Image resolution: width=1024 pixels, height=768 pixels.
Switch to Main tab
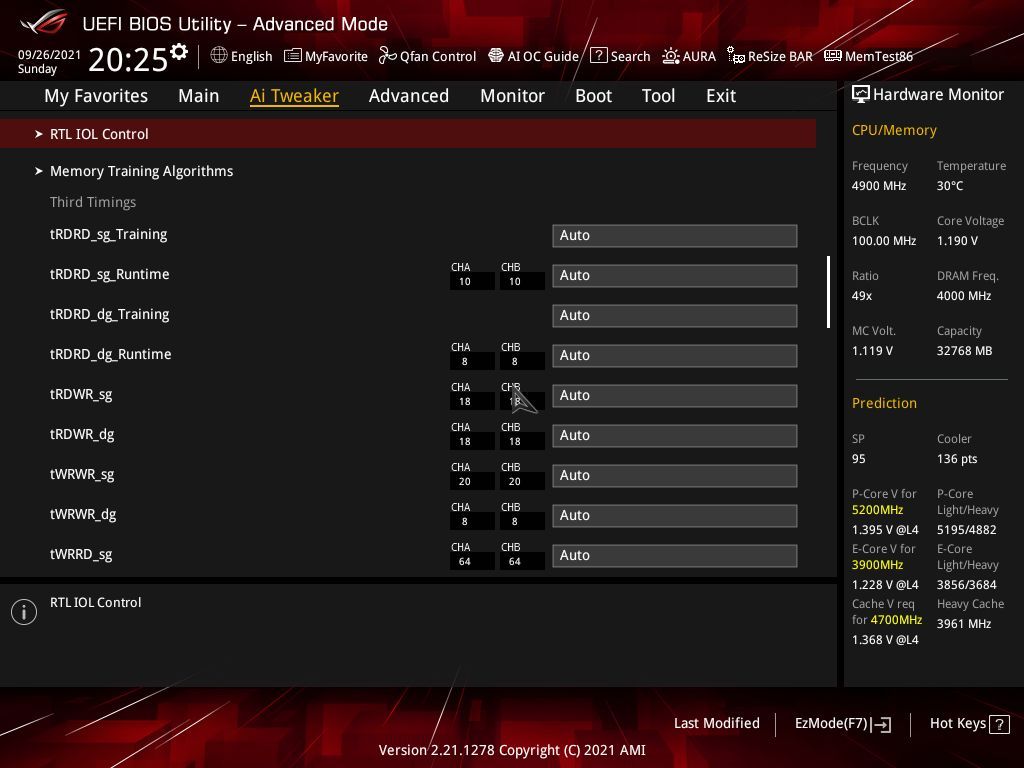[x=199, y=96]
